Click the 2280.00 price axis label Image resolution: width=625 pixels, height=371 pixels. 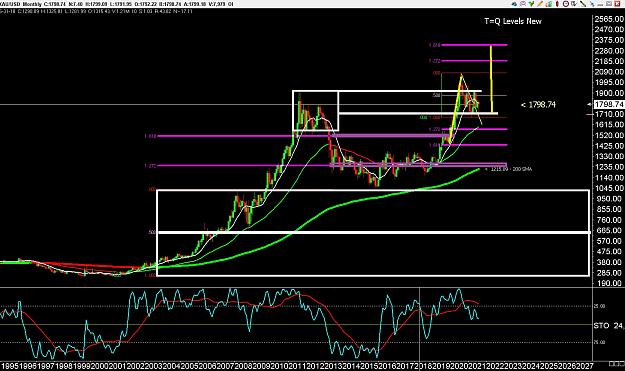pyautogui.click(x=609, y=51)
